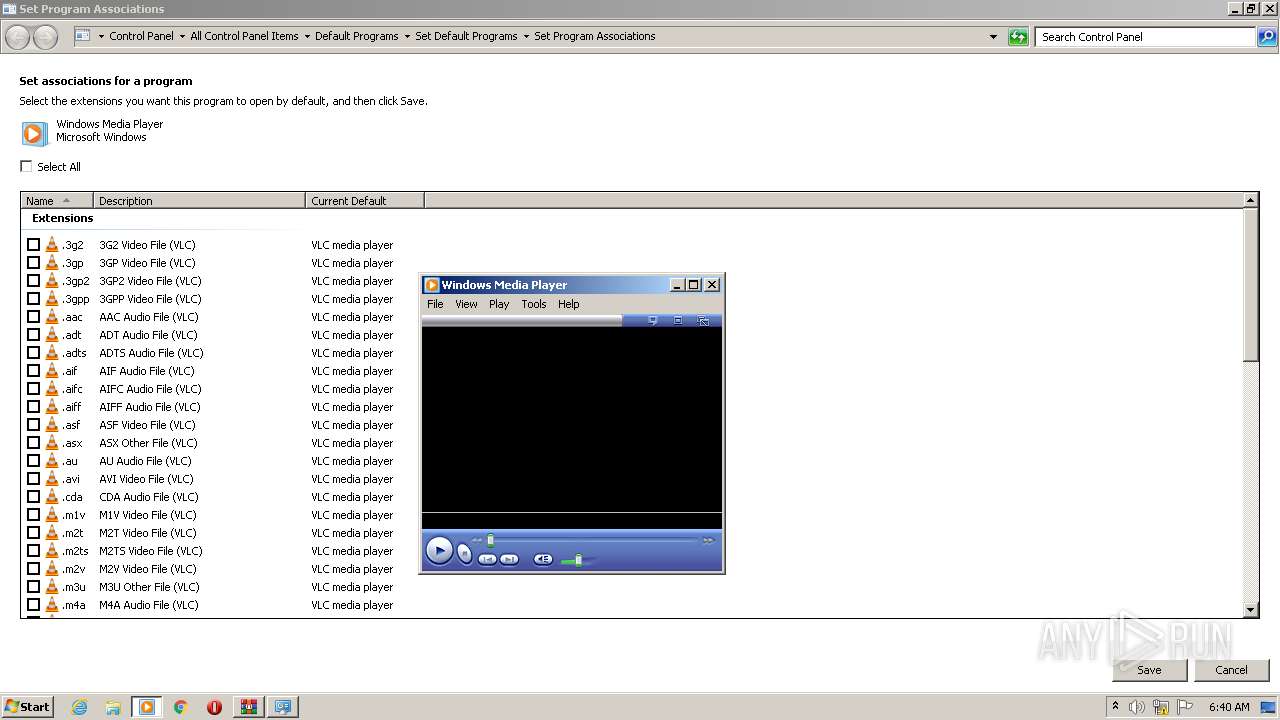Switch Media Player to full screen view

point(703,321)
